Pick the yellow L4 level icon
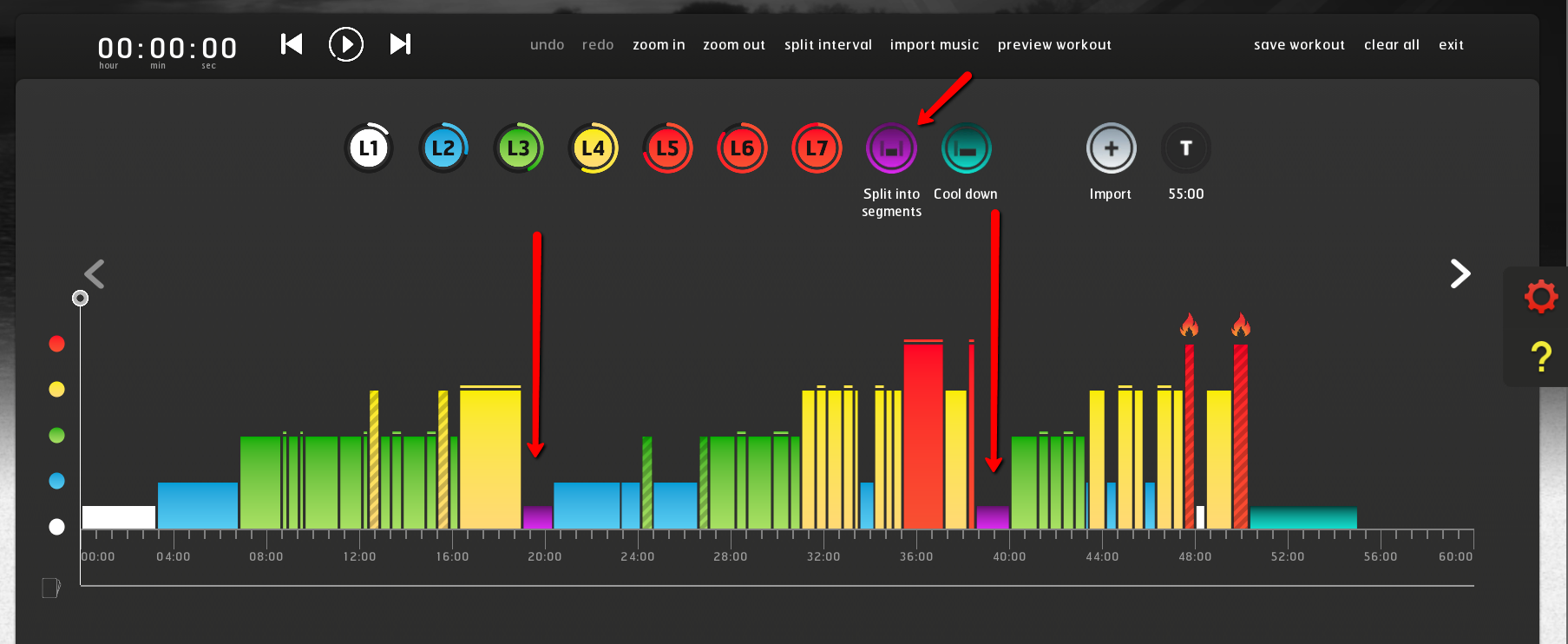 [593, 148]
